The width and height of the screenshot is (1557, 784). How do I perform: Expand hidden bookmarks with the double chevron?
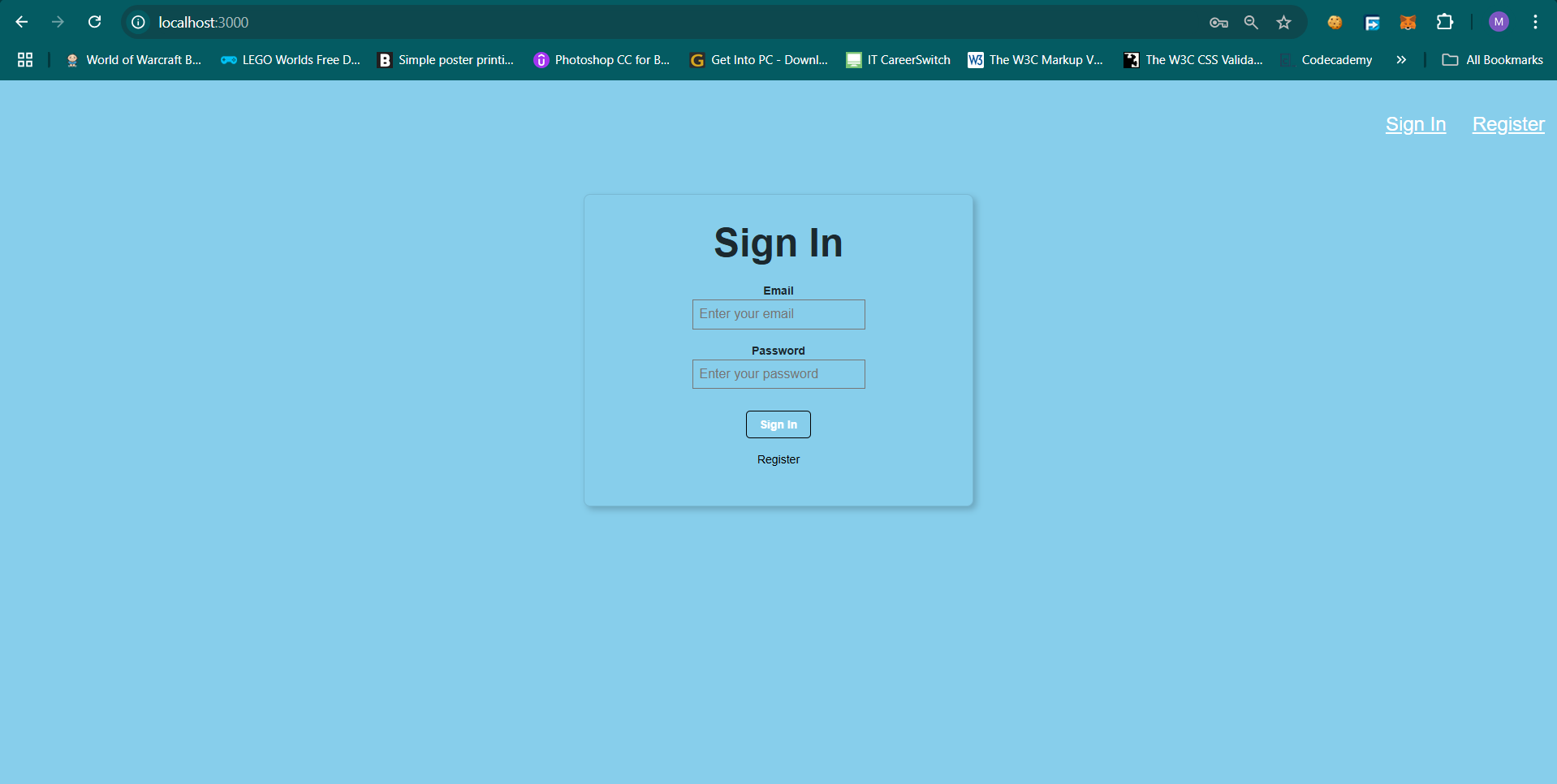click(1401, 59)
